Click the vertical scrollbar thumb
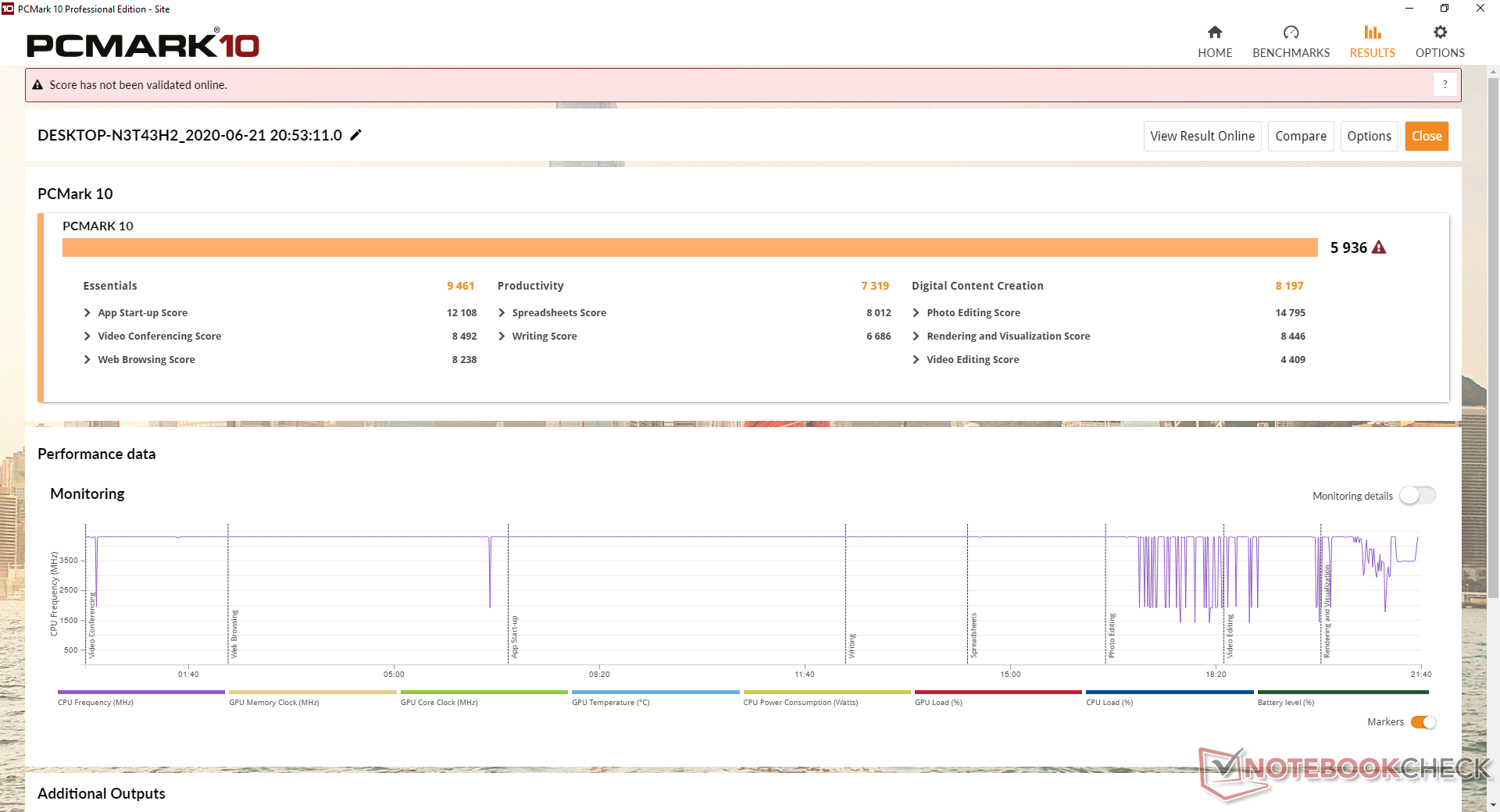The width and height of the screenshot is (1500, 812). (1493, 339)
